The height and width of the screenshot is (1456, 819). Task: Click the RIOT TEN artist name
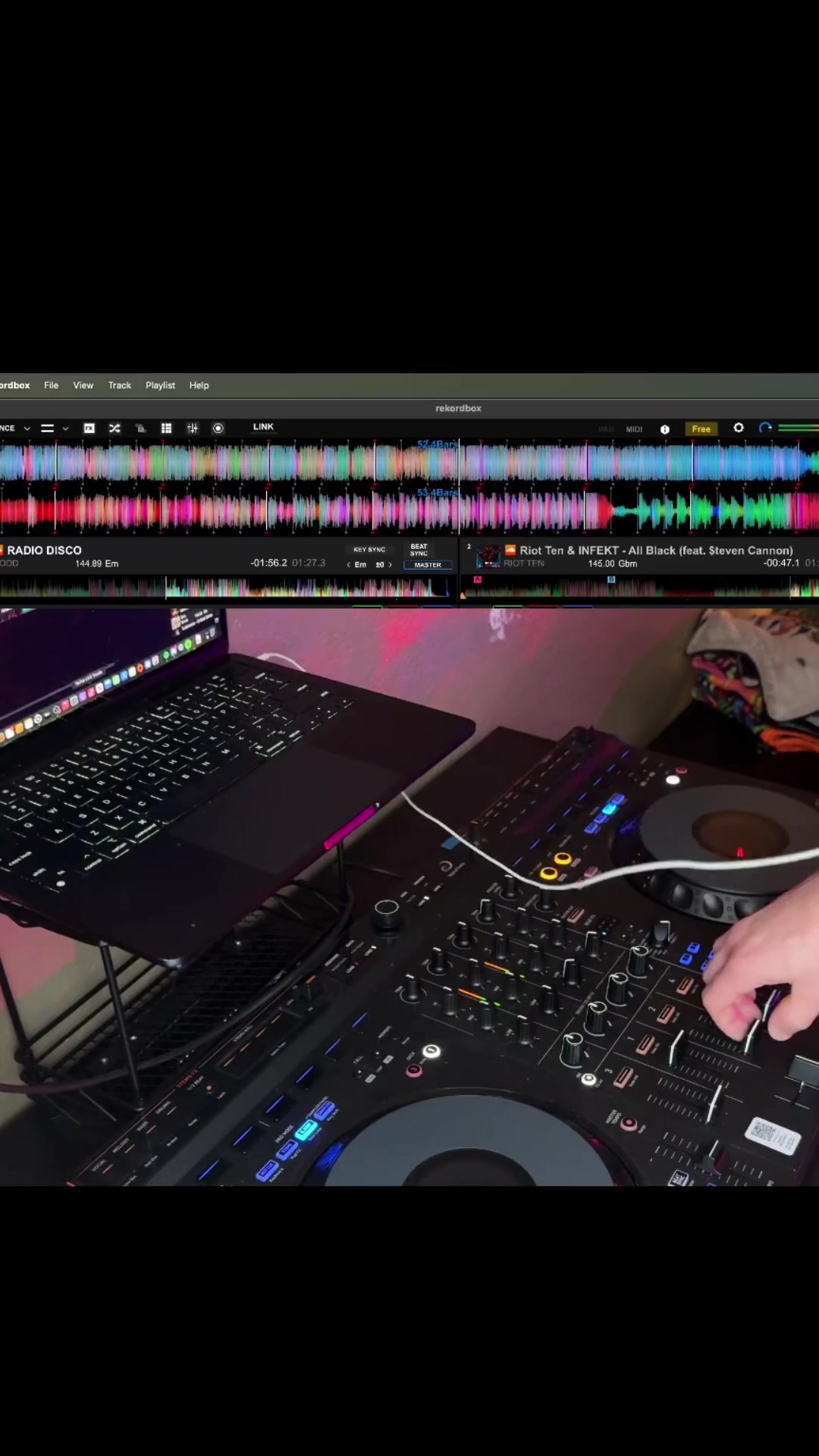click(524, 563)
